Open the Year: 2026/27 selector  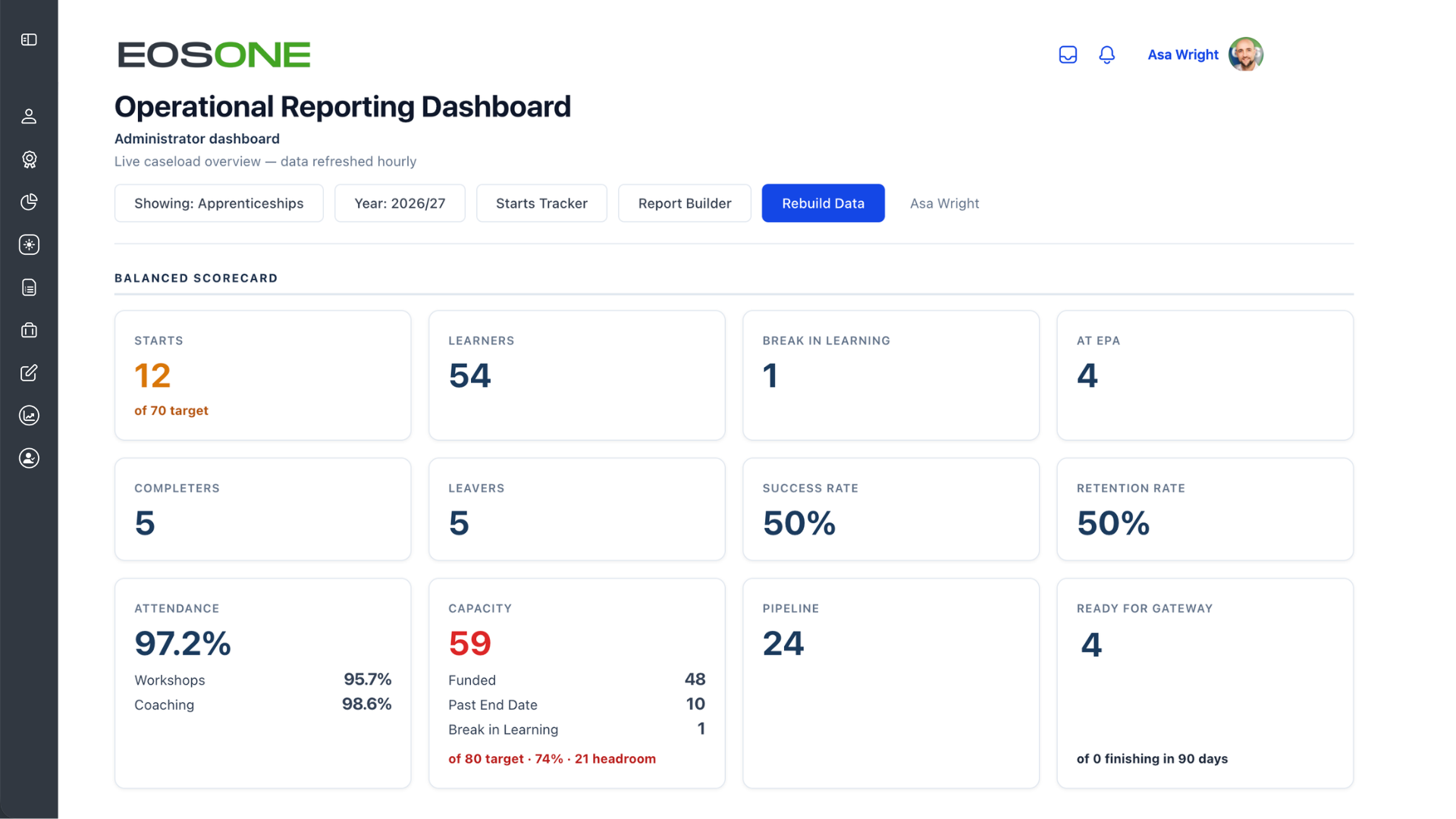click(x=400, y=203)
